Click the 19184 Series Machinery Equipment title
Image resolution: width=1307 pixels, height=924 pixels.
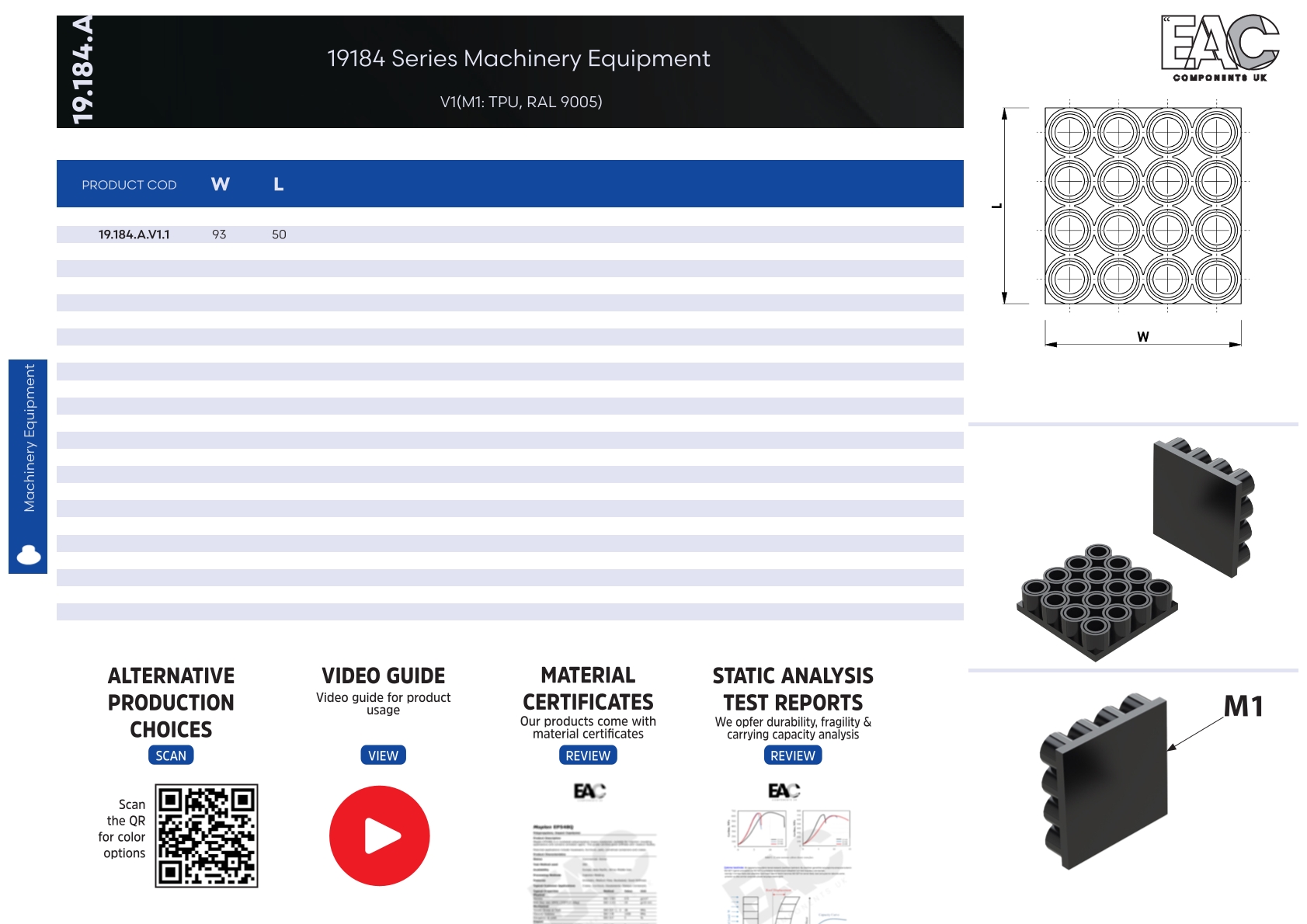click(x=518, y=58)
